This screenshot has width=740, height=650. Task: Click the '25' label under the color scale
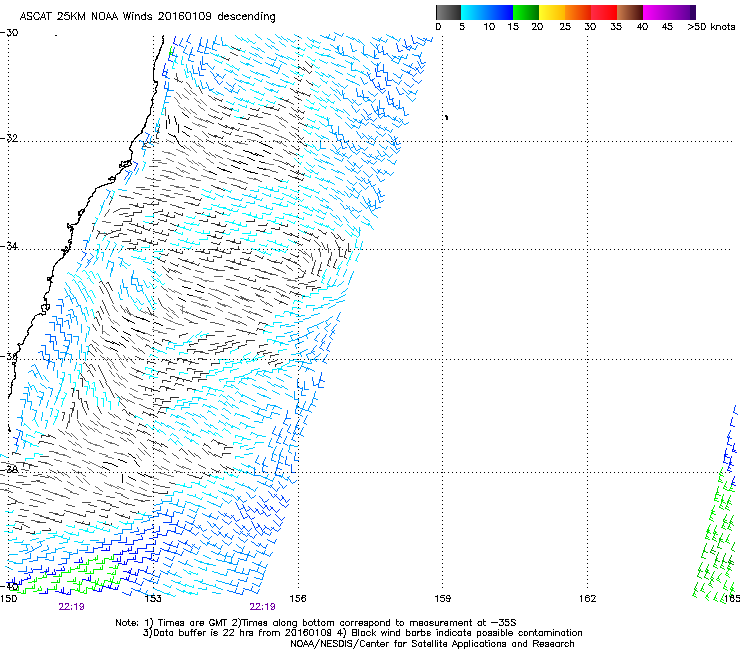(565, 27)
